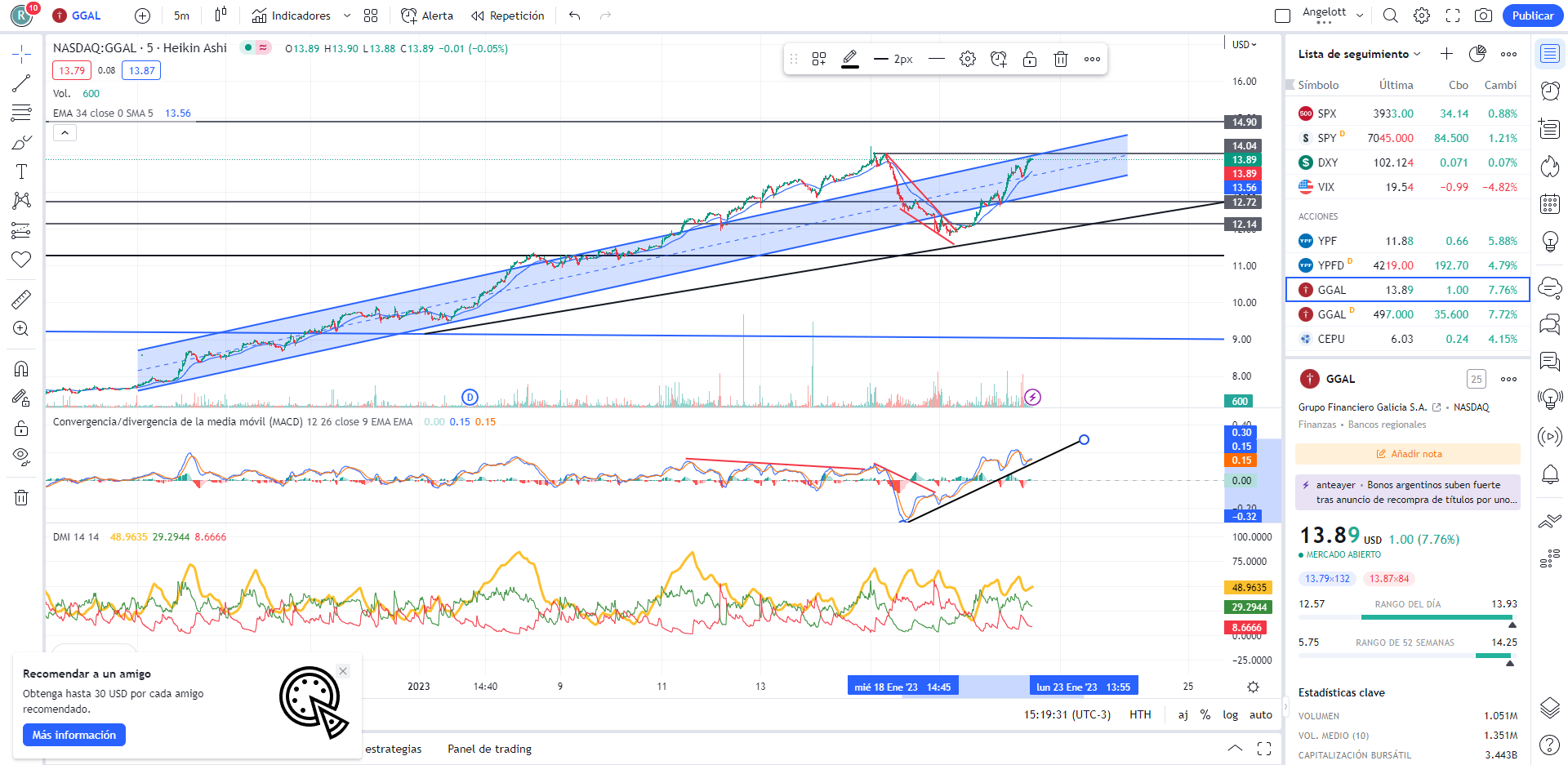Open Panel de trading tab
Image resolution: width=1568 pixels, height=765 pixels.
(x=489, y=749)
